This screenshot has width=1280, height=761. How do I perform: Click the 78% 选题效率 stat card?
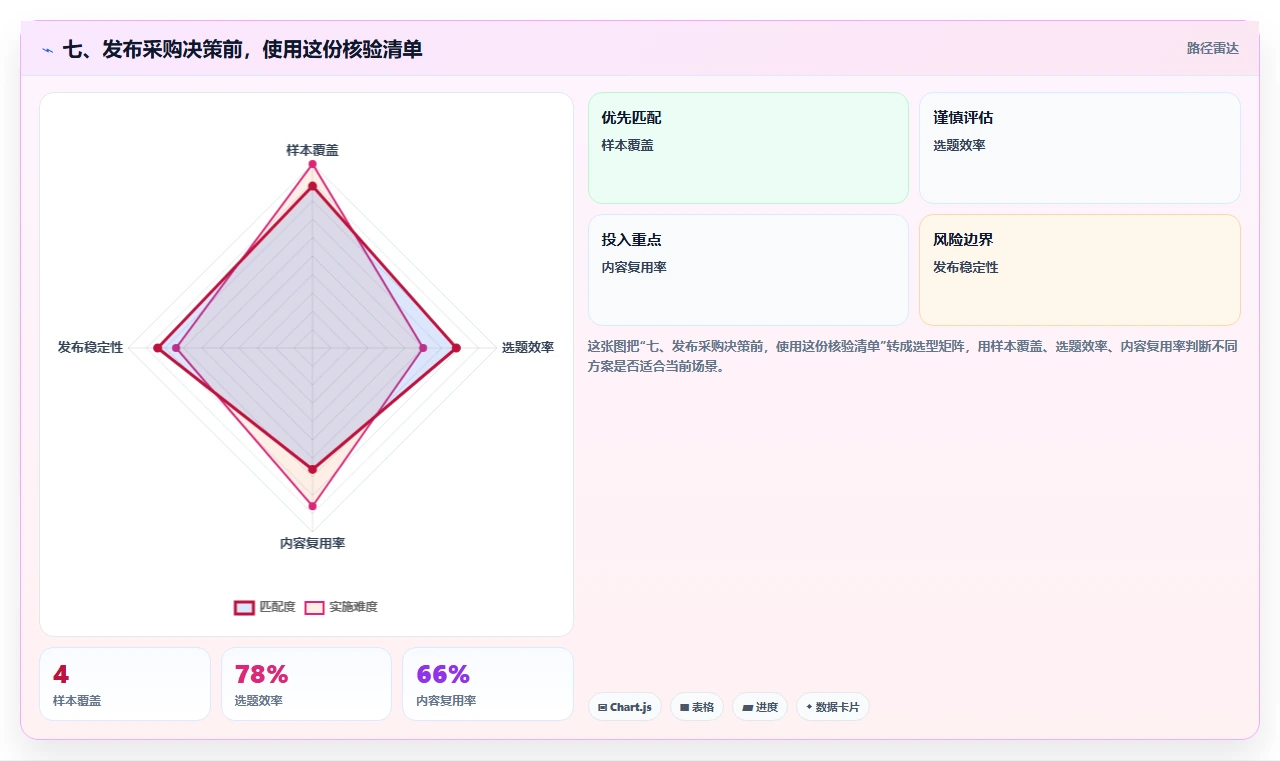(x=306, y=684)
